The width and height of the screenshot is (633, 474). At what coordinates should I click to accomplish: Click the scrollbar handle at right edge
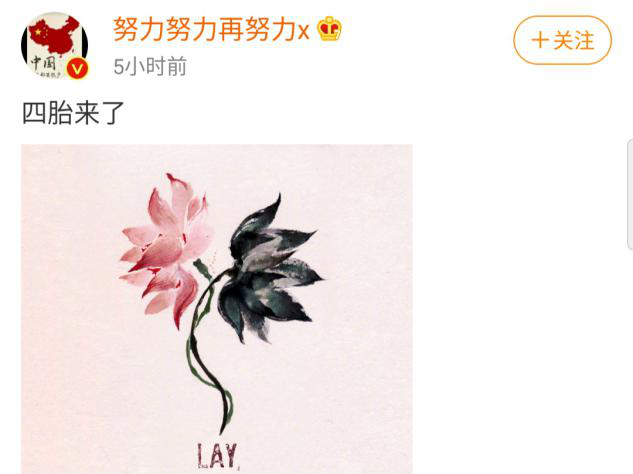click(x=630, y=195)
